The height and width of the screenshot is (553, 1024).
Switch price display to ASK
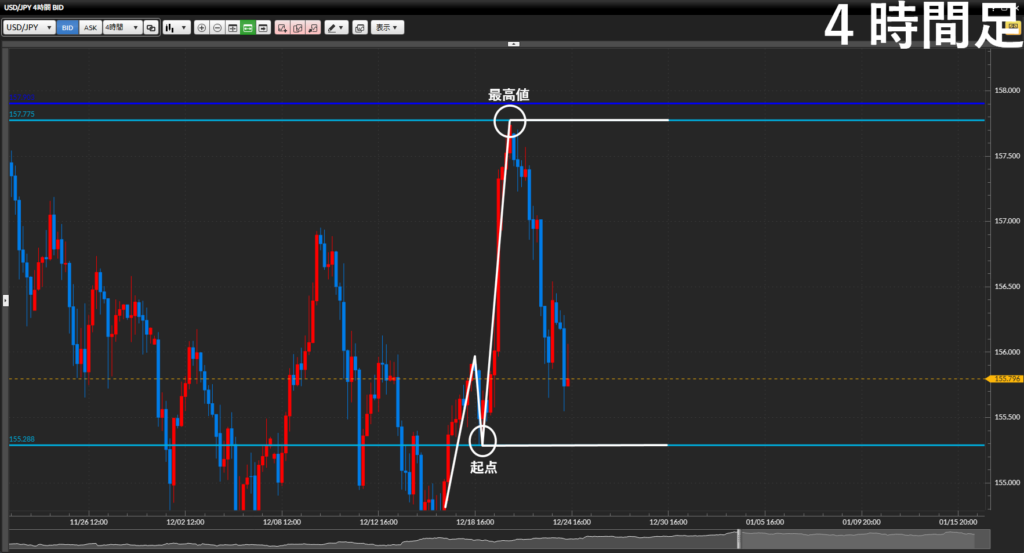[x=90, y=28]
